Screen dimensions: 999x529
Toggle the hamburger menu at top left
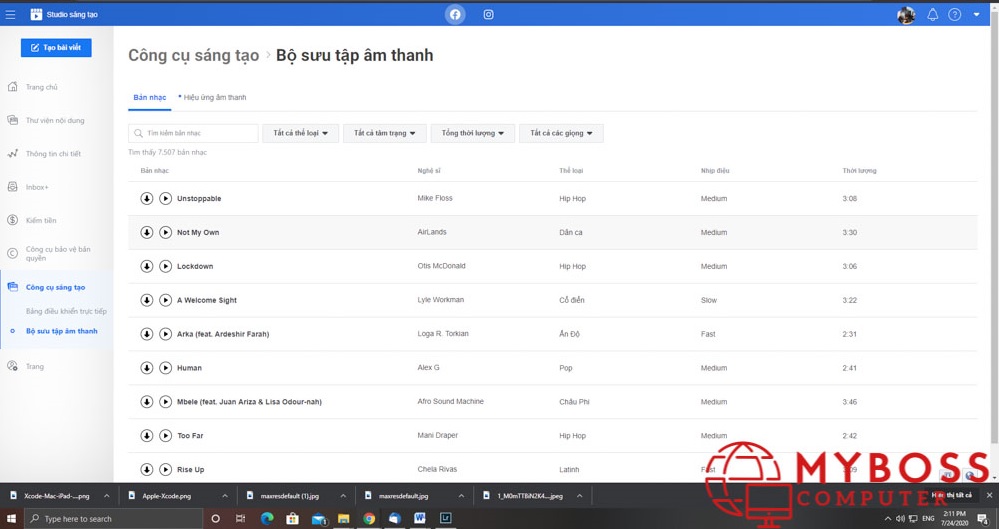(x=11, y=15)
